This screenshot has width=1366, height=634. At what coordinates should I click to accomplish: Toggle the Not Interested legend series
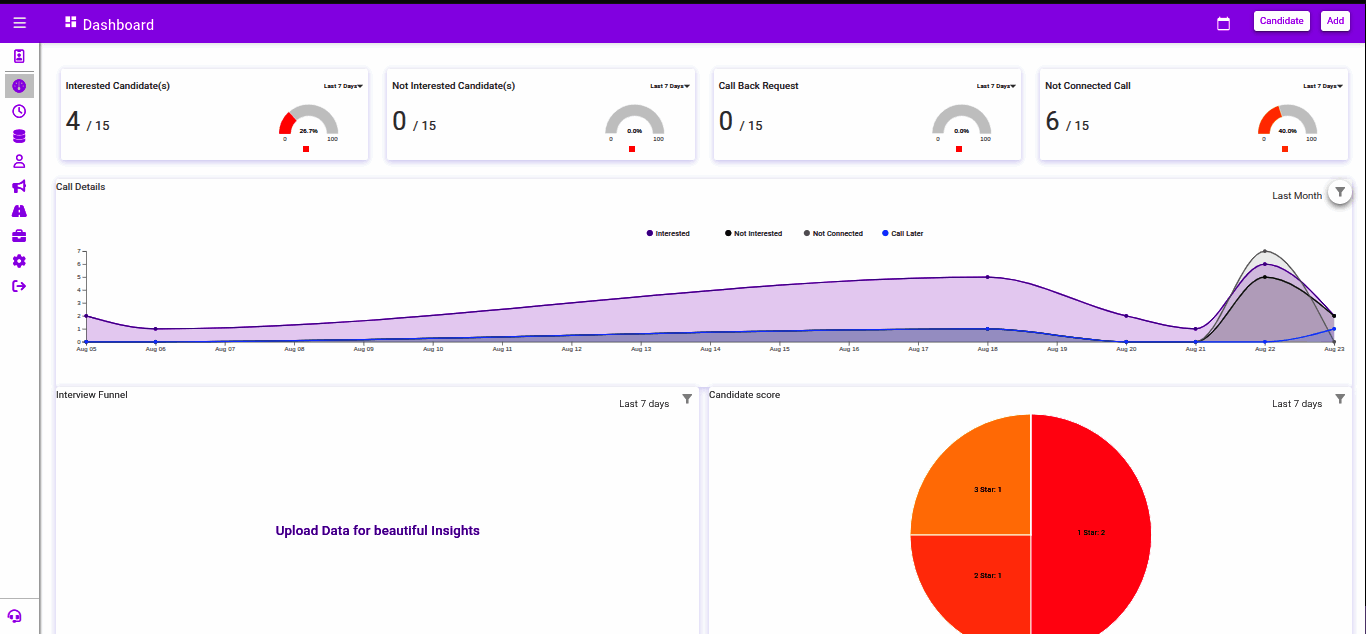coord(753,233)
